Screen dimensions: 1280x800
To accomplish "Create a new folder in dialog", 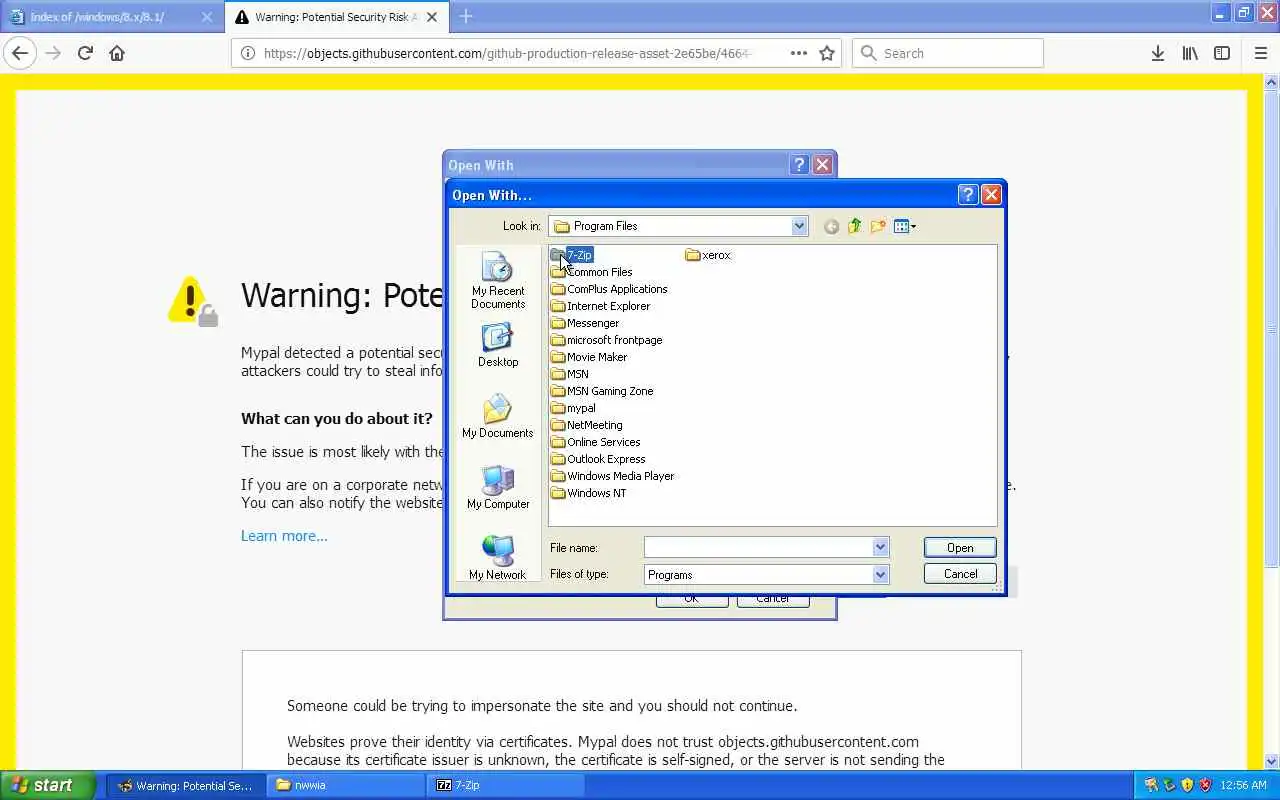I will [x=878, y=226].
